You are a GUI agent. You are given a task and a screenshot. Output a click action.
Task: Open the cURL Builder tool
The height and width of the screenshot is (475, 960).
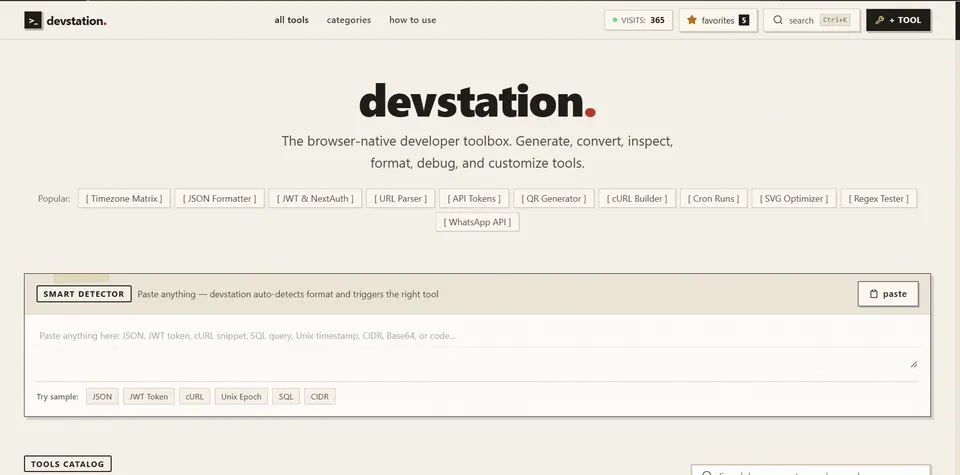[x=637, y=198]
